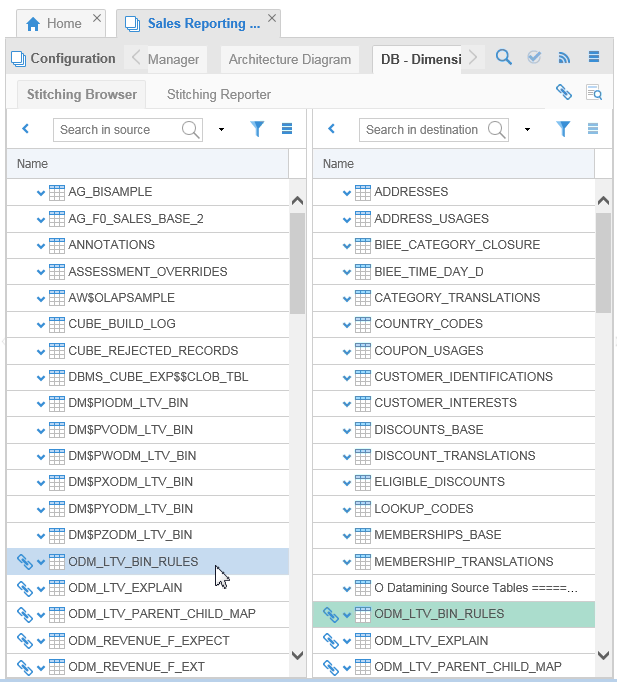Click table icon of AG_BISAMPLE row
Screen dimensions: 617x682
pyautogui.click(x=57, y=192)
